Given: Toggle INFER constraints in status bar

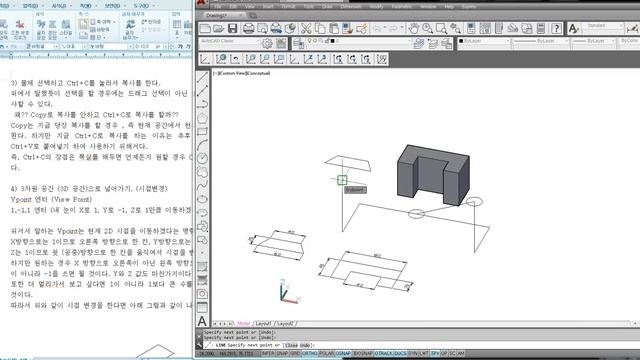Looking at the screenshot, I should [268, 353].
